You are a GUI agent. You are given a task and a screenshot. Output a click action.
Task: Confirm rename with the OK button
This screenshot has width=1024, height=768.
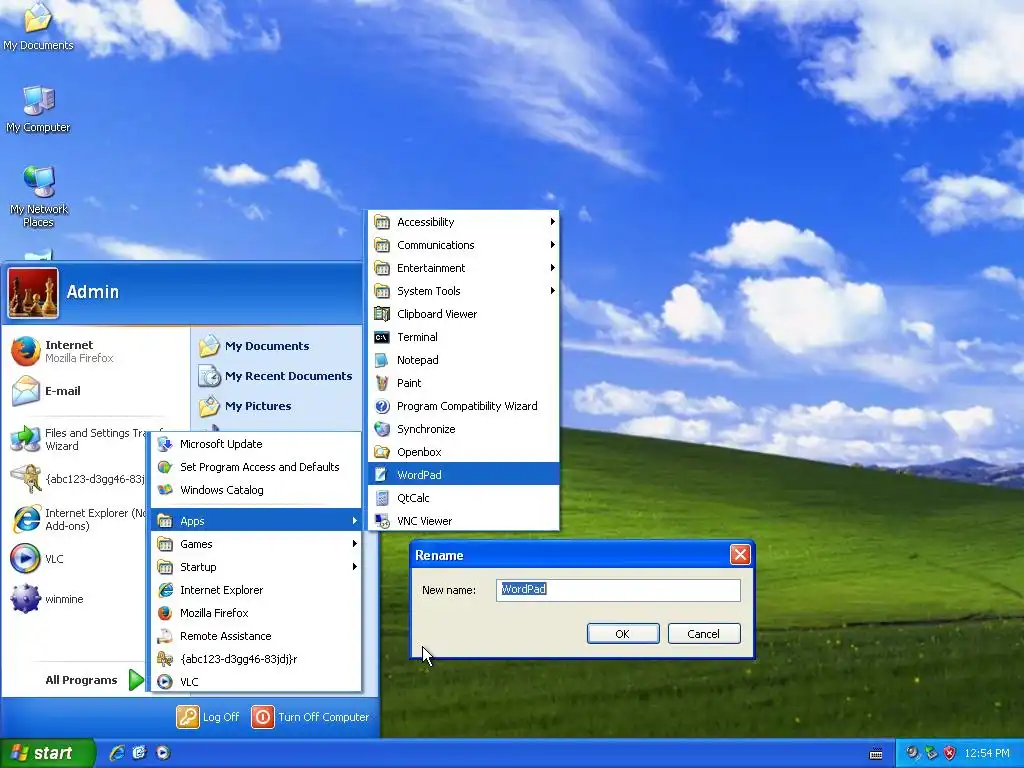[623, 633]
